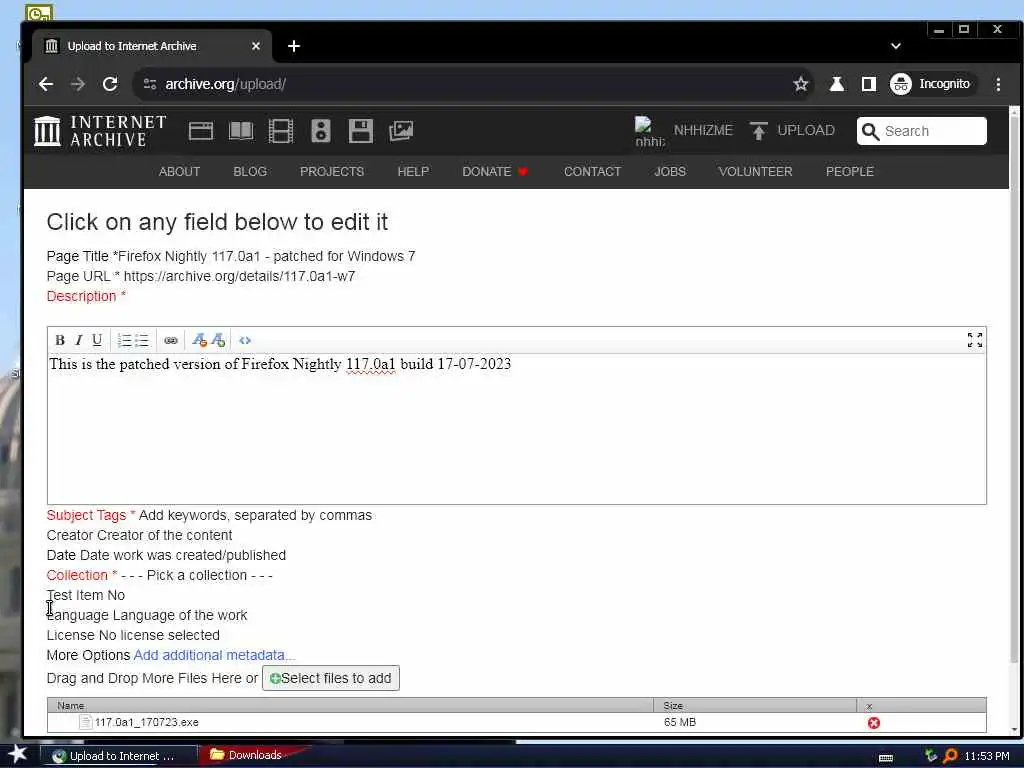1024x768 pixels.
Task: Decrease font size in editor toolbar
Action: pos(199,340)
